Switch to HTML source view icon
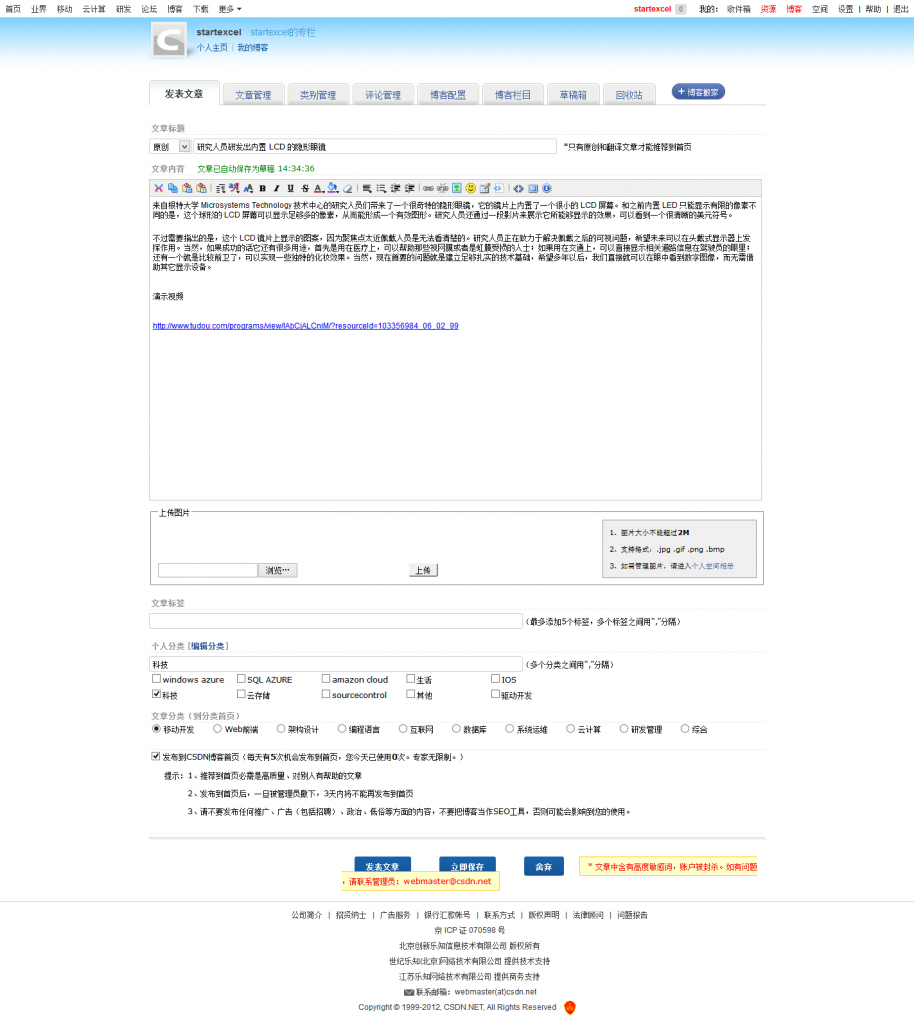This screenshot has width=914, height=1024. click(x=518, y=188)
